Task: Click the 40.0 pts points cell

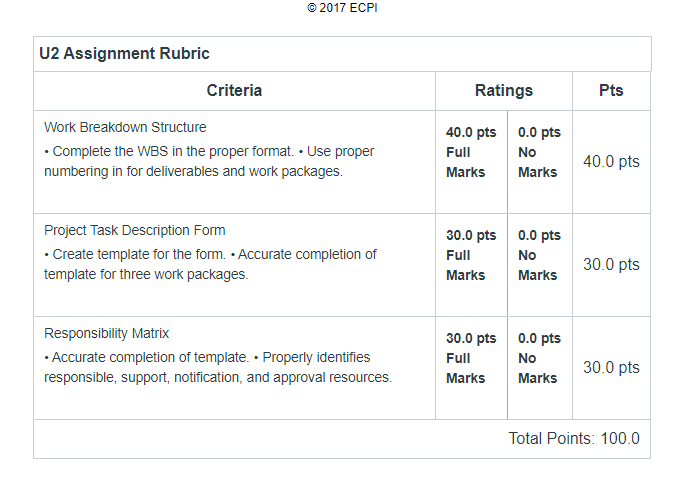Action: [x=611, y=162]
